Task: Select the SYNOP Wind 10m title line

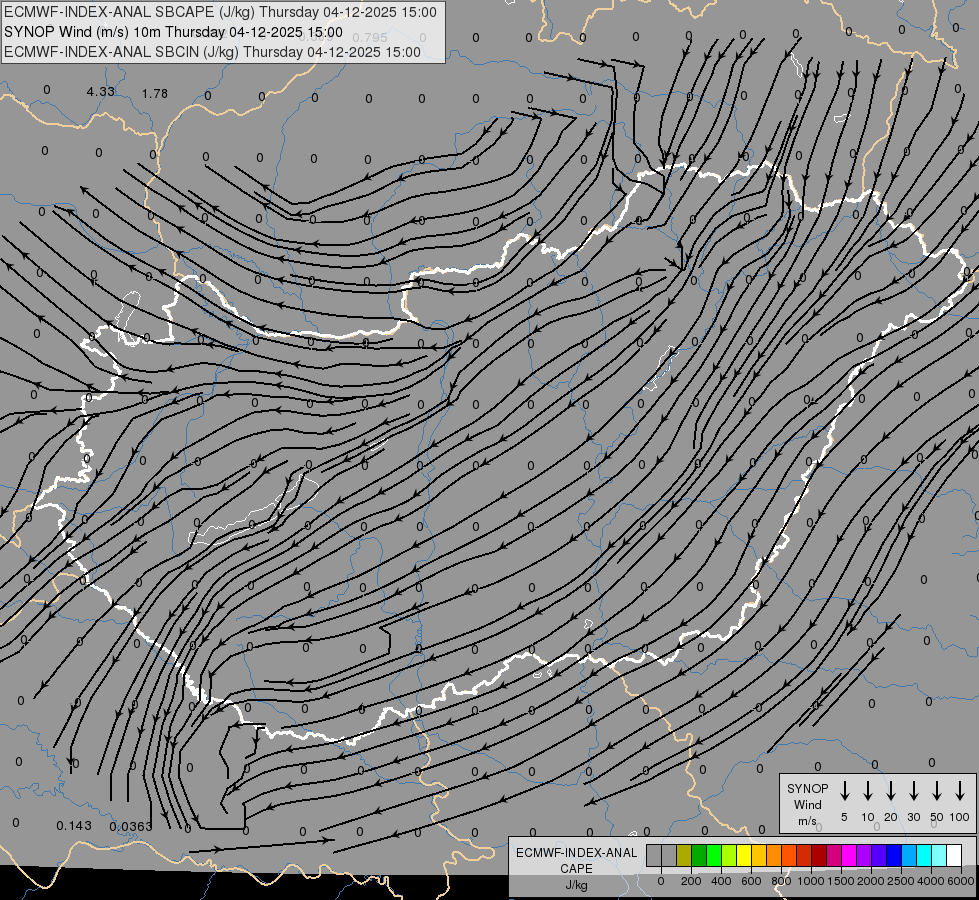Action: 173,32
